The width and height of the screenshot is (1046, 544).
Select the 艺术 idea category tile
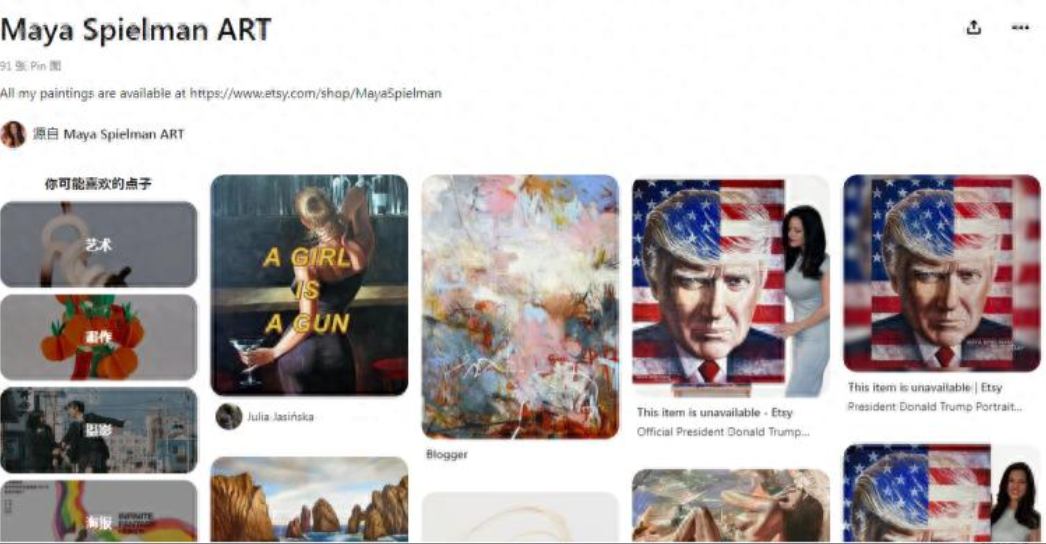point(99,245)
